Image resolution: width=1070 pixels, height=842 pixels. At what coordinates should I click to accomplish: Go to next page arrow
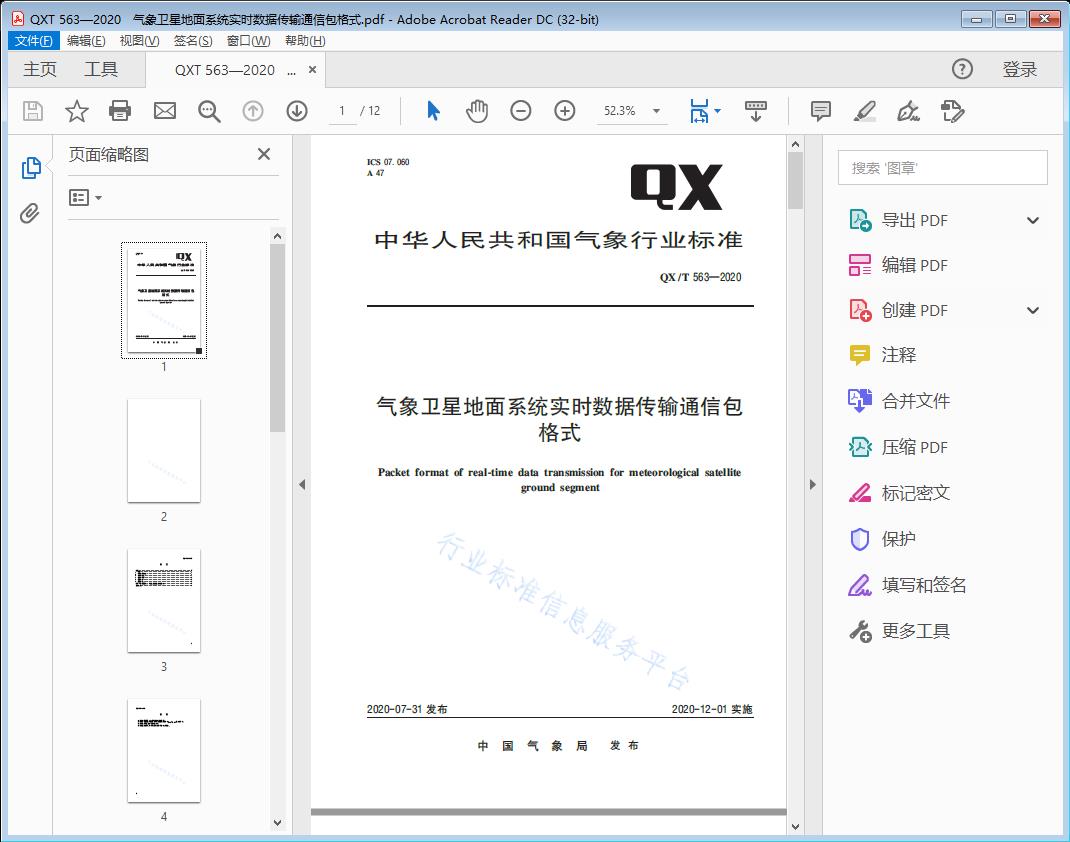[x=297, y=111]
